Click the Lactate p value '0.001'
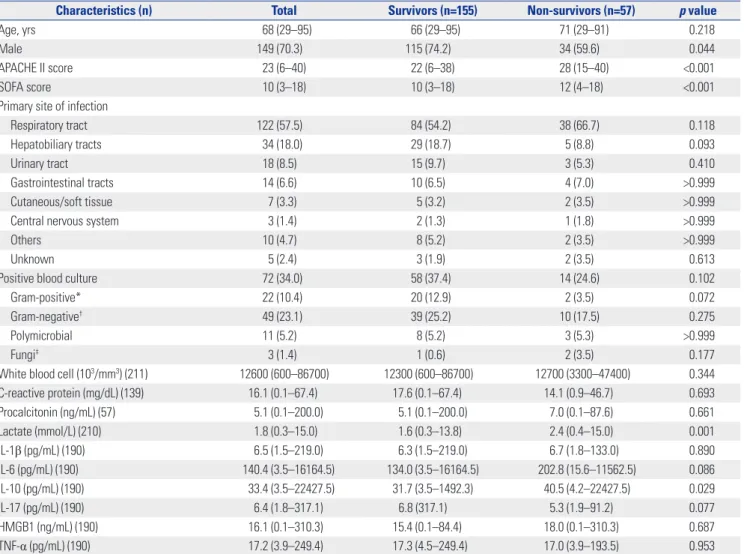Viewport: 744px width, 554px height. 702,432
